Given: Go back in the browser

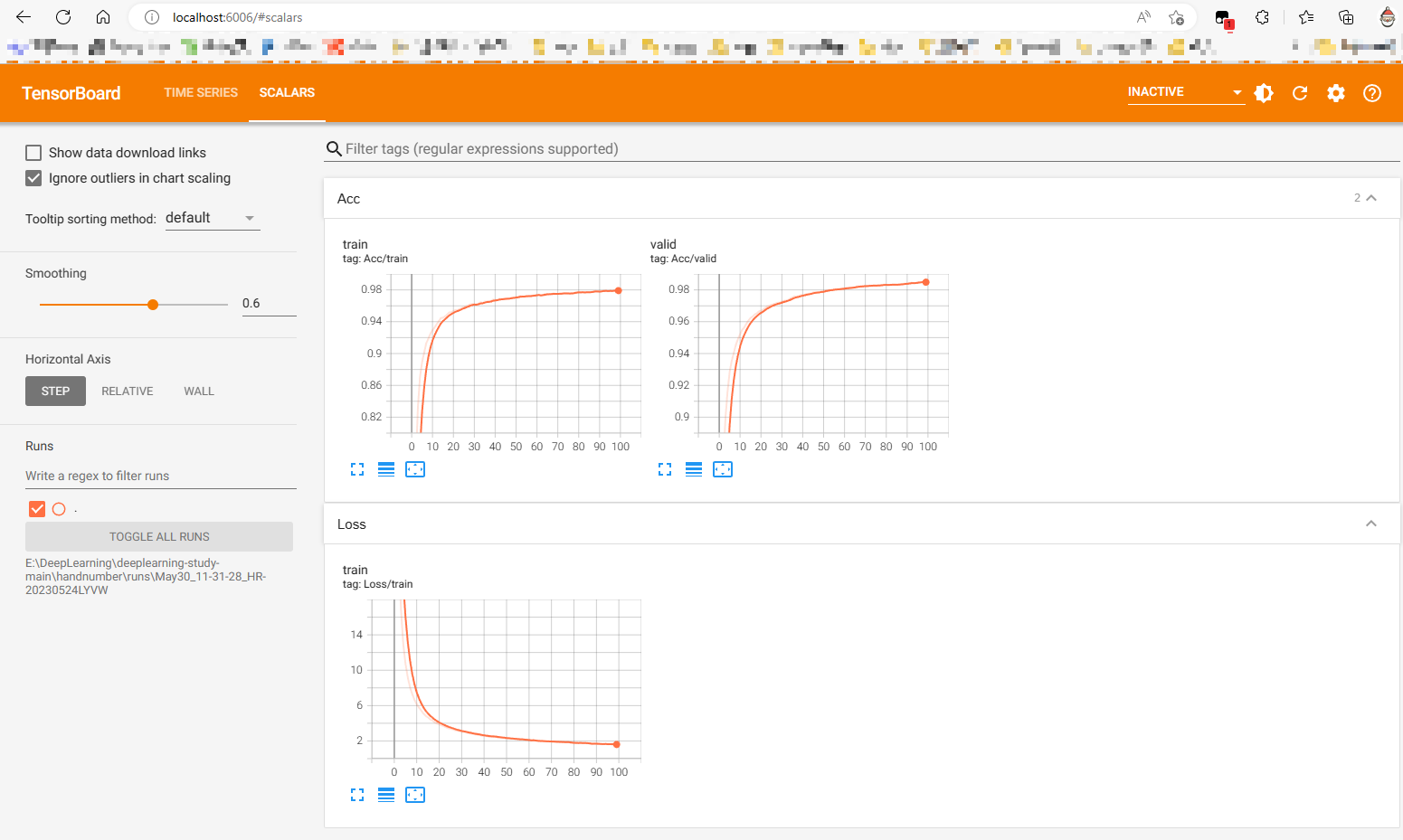Looking at the screenshot, I should point(24,17).
